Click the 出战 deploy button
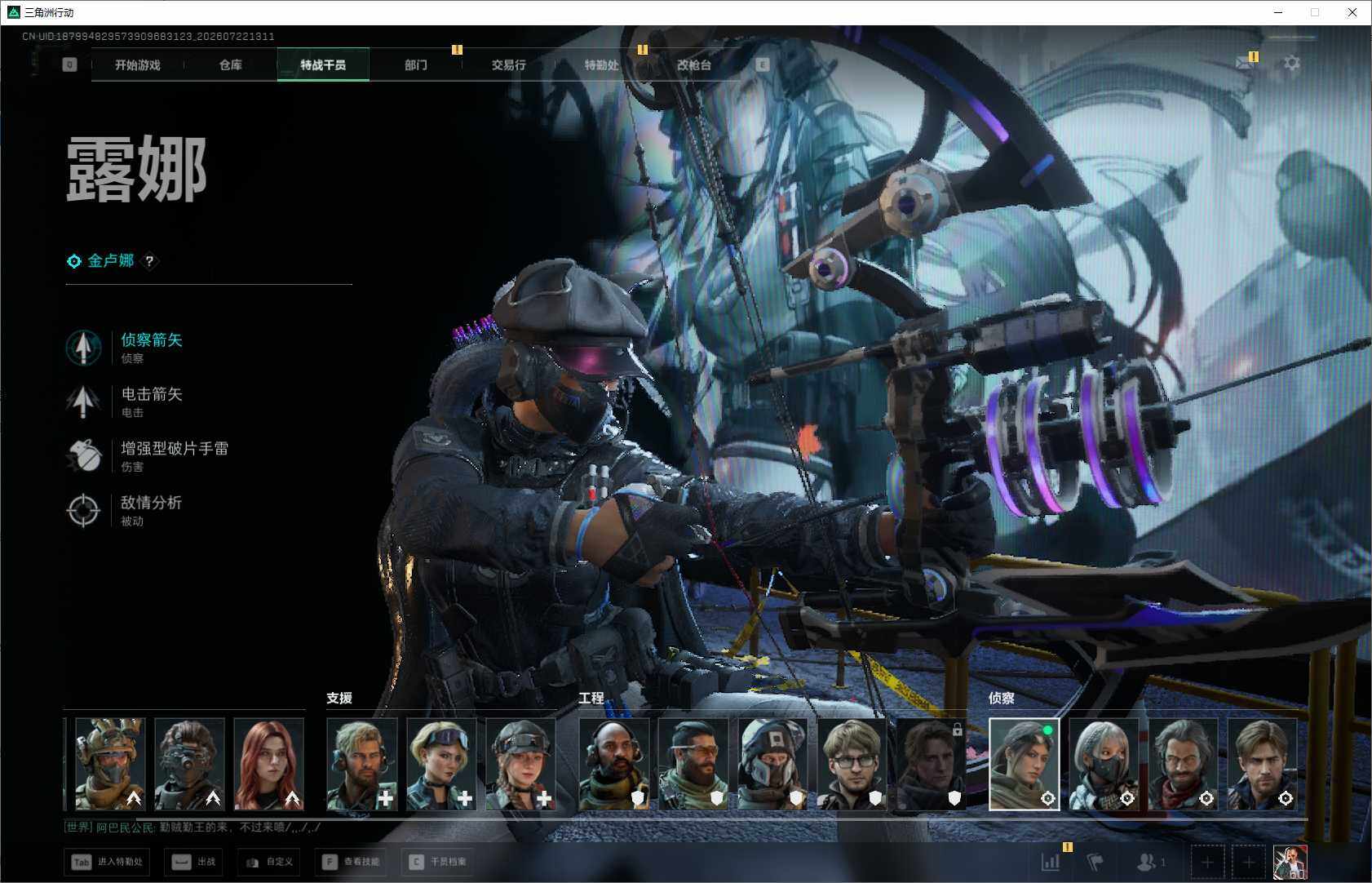The width and height of the screenshot is (1372, 883). tap(193, 862)
